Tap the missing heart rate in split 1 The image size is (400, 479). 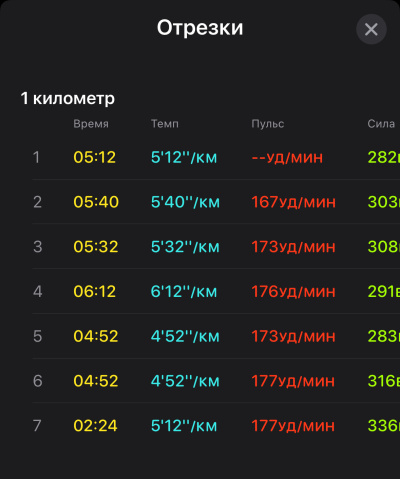(287, 157)
